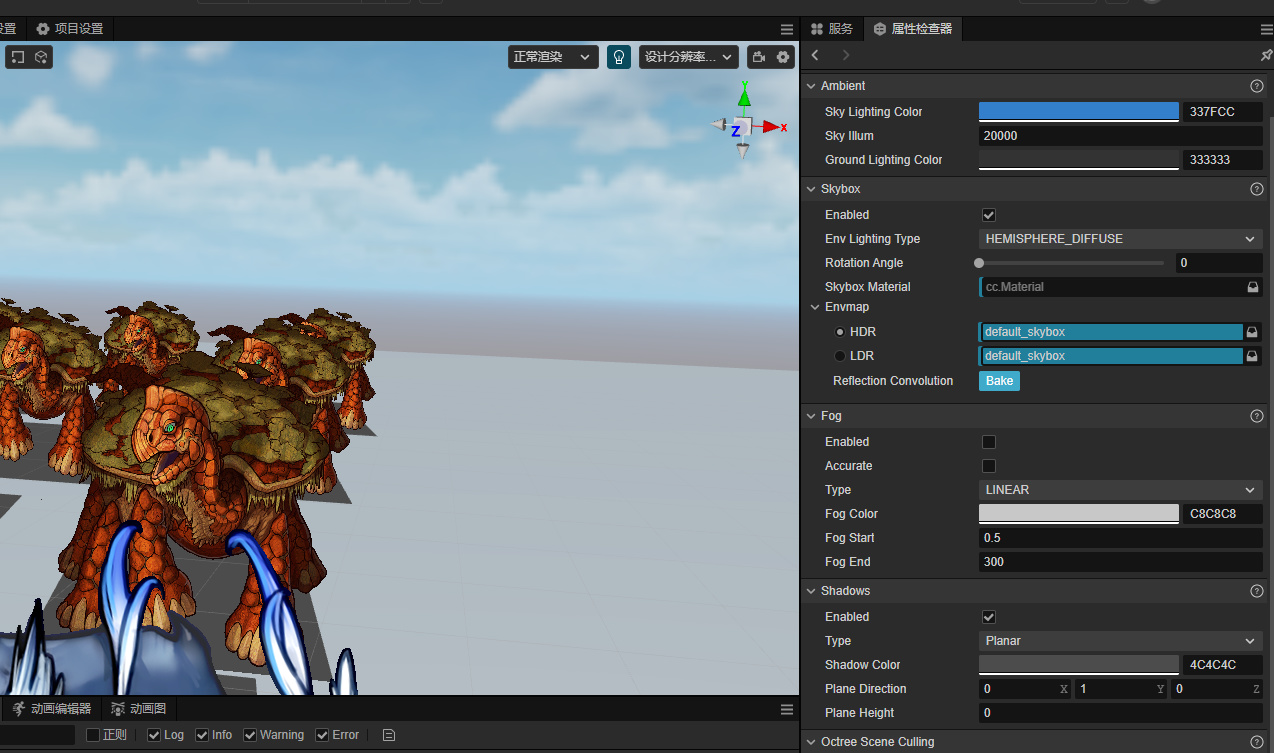The height and width of the screenshot is (753, 1274).
Task: Open the animation panel hamburger menu
Action: [787, 709]
